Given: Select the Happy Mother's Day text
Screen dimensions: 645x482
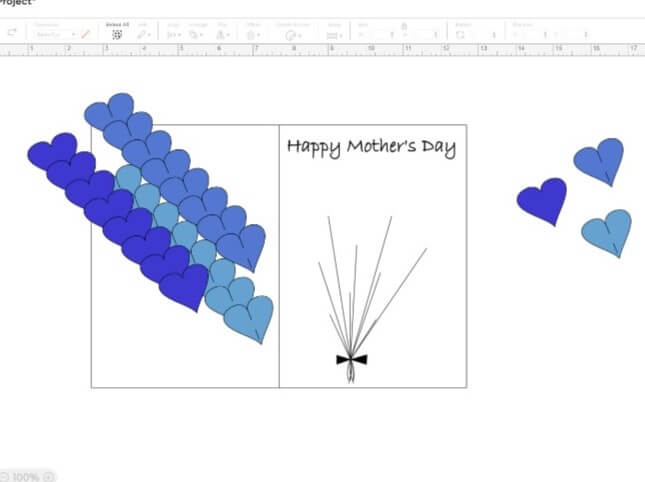Looking at the screenshot, I should 371,148.
